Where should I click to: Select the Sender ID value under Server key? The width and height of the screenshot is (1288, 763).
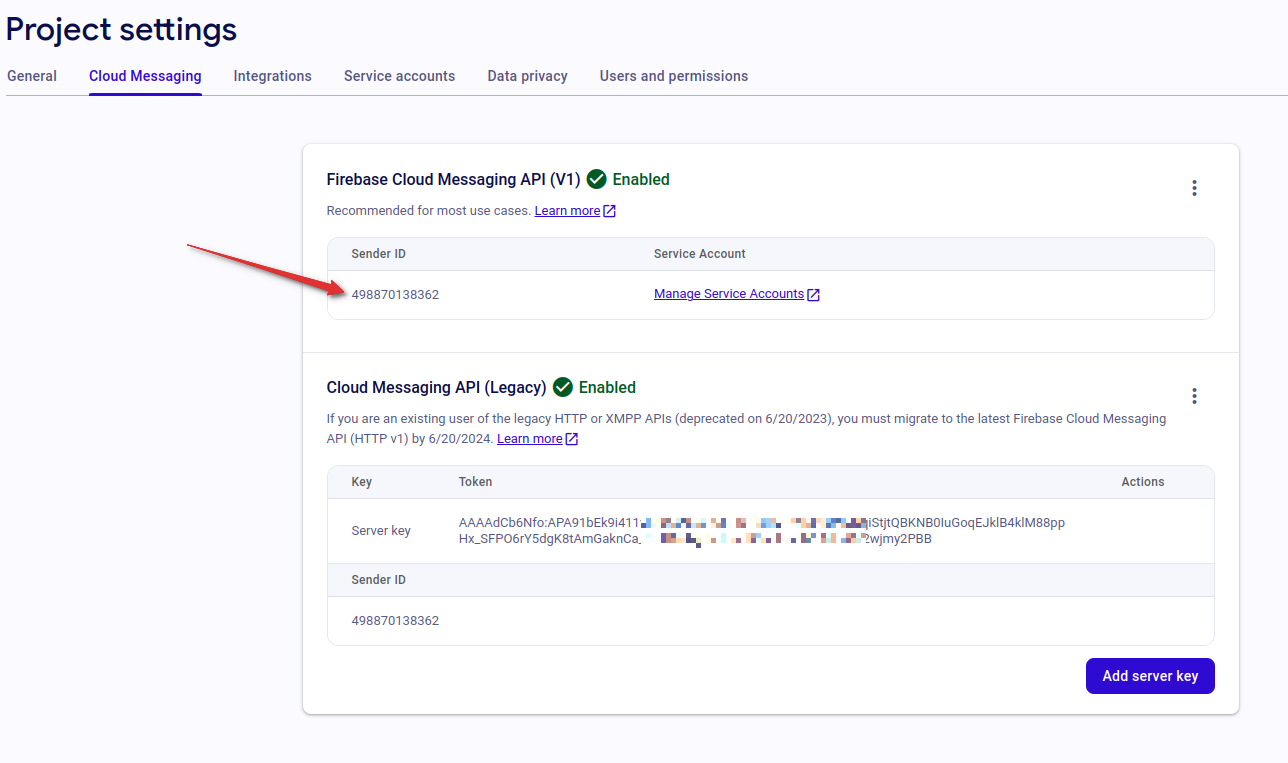pyautogui.click(x=395, y=621)
